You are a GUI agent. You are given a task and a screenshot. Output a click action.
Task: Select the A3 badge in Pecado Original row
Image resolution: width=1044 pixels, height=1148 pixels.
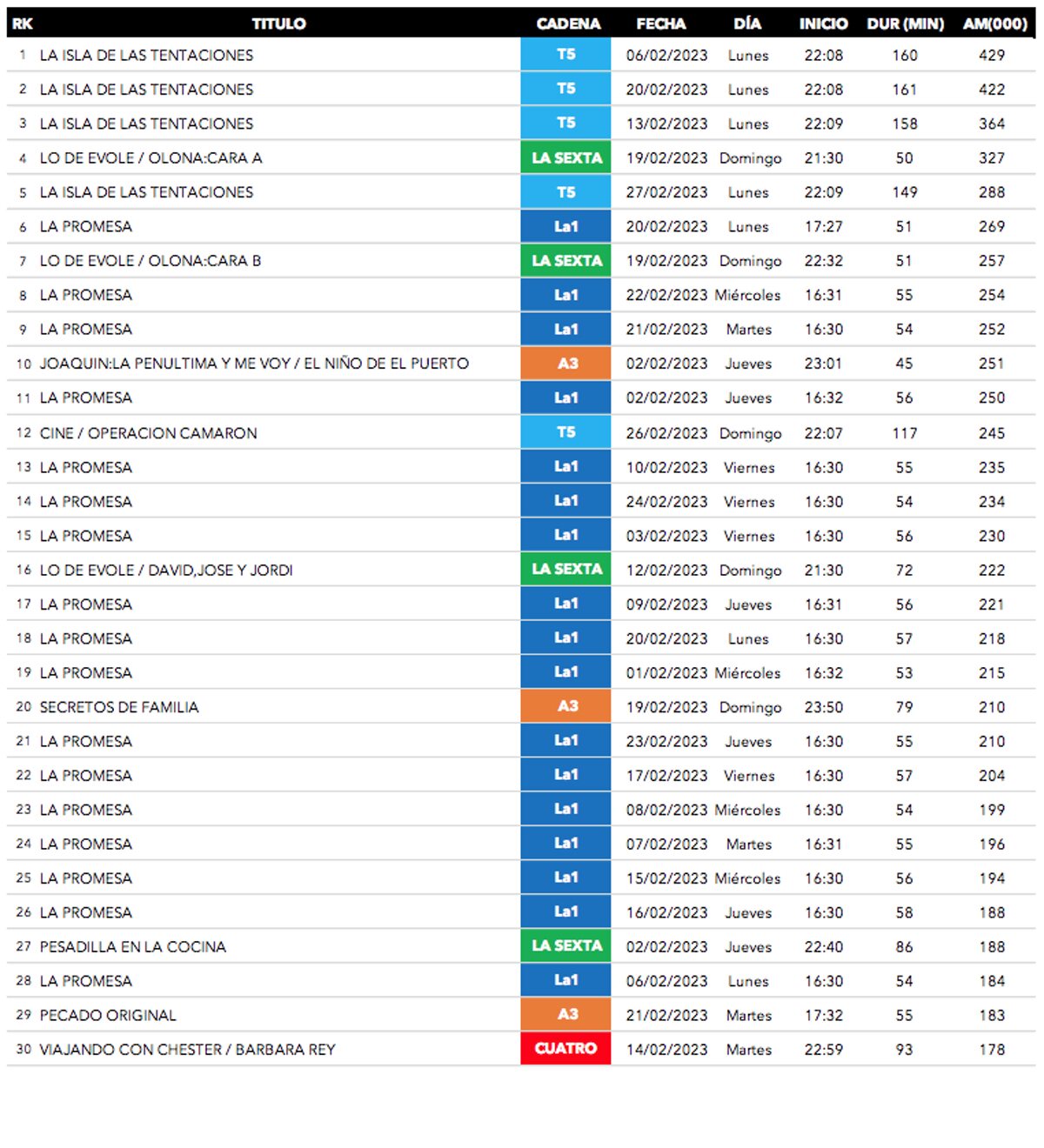pos(565,1015)
